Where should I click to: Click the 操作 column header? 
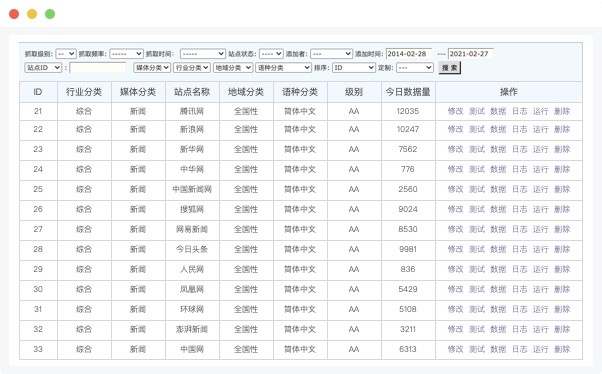click(x=509, y=92)
